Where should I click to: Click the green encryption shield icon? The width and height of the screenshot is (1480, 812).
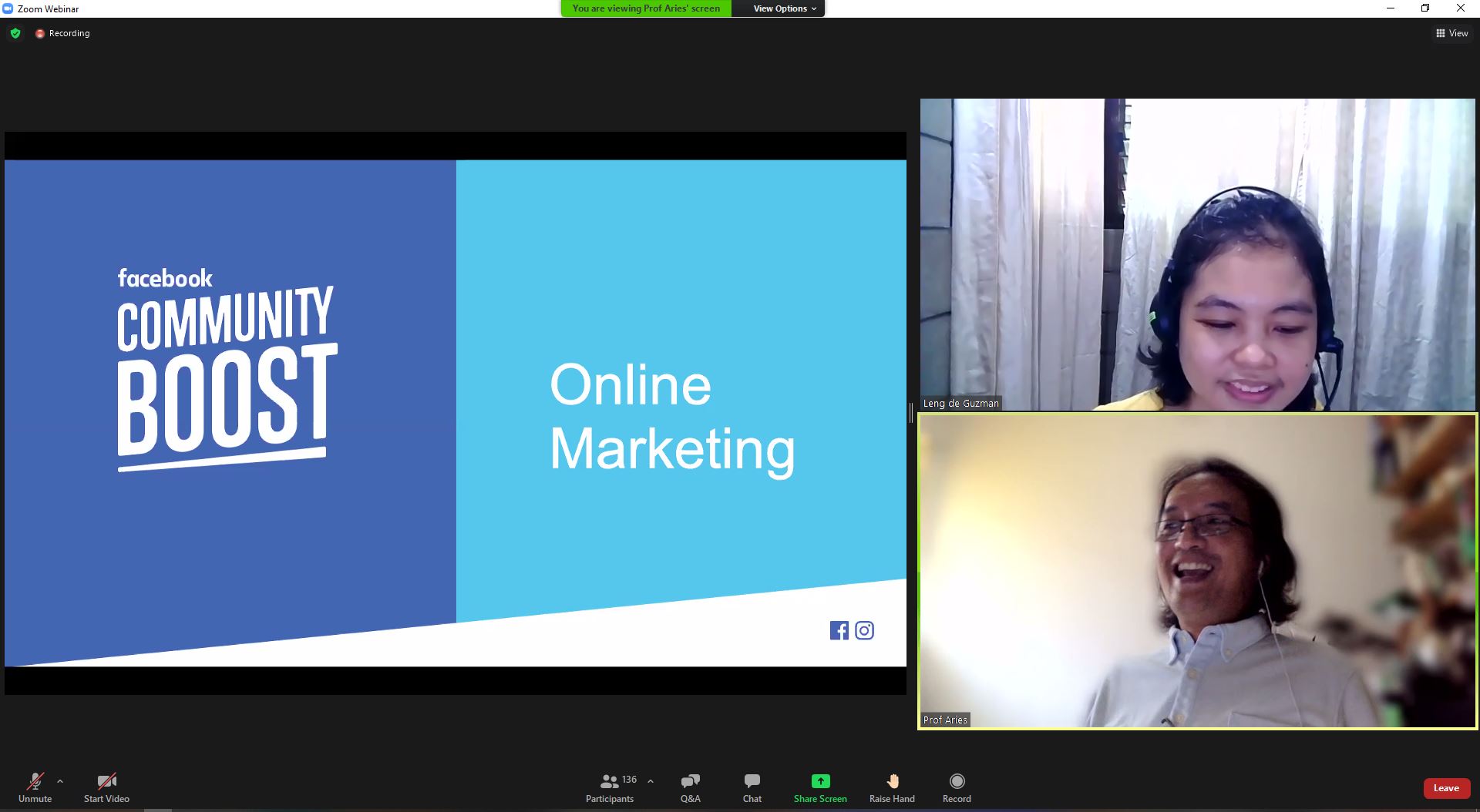tap(15, 33)
